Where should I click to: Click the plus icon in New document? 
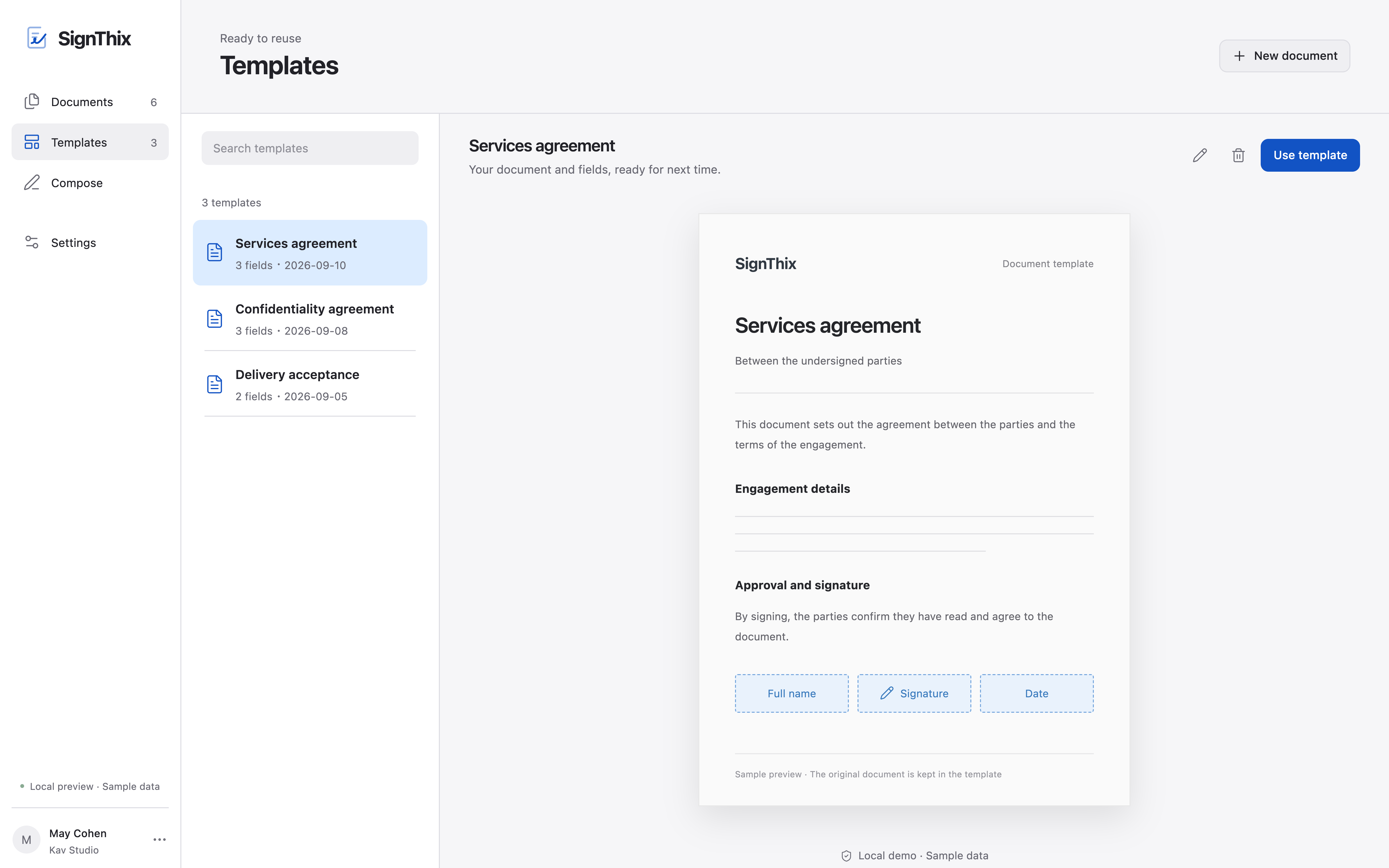point(1239,56)
